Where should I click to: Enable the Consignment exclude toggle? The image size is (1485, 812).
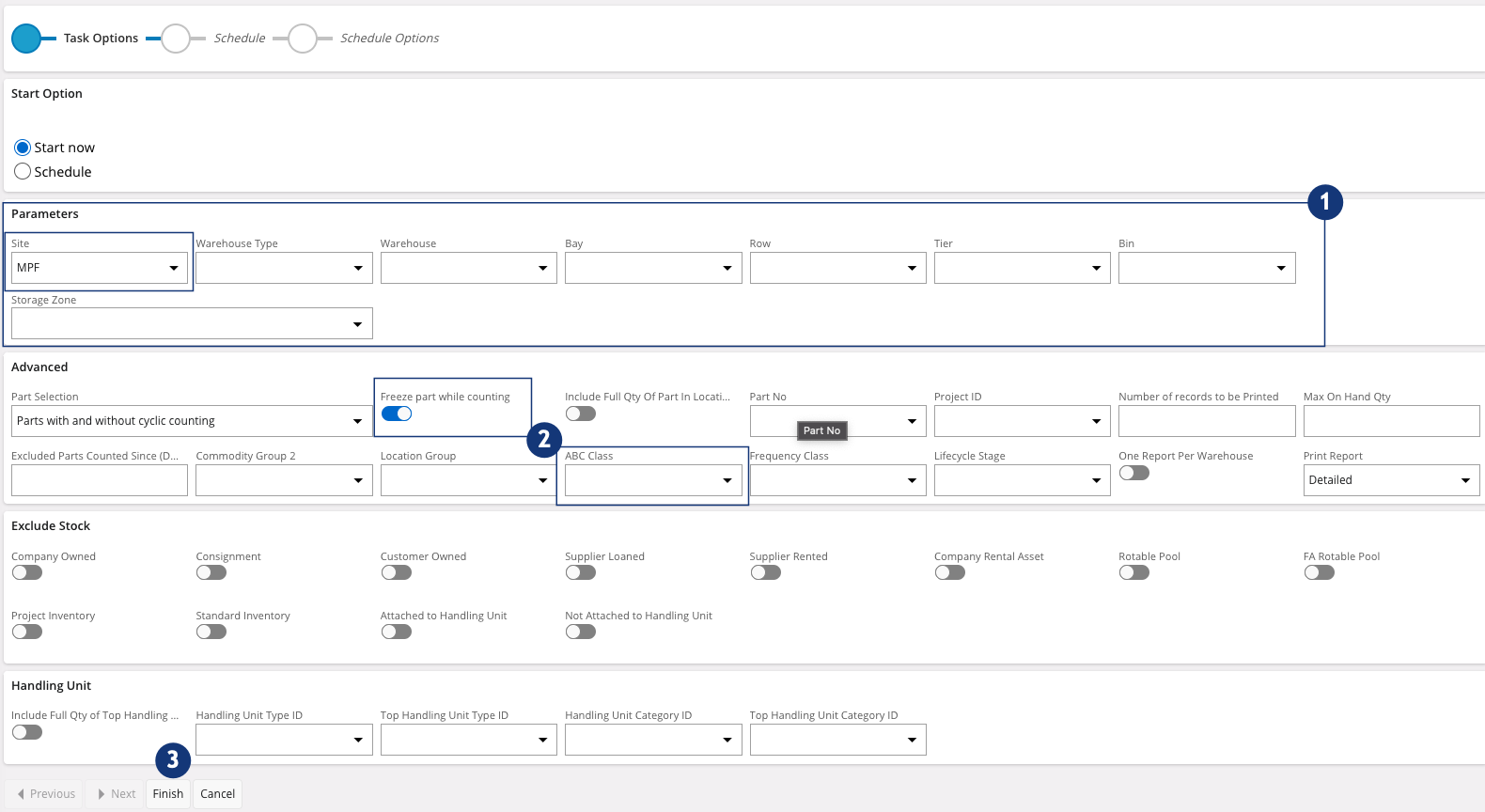click(211, 572)
